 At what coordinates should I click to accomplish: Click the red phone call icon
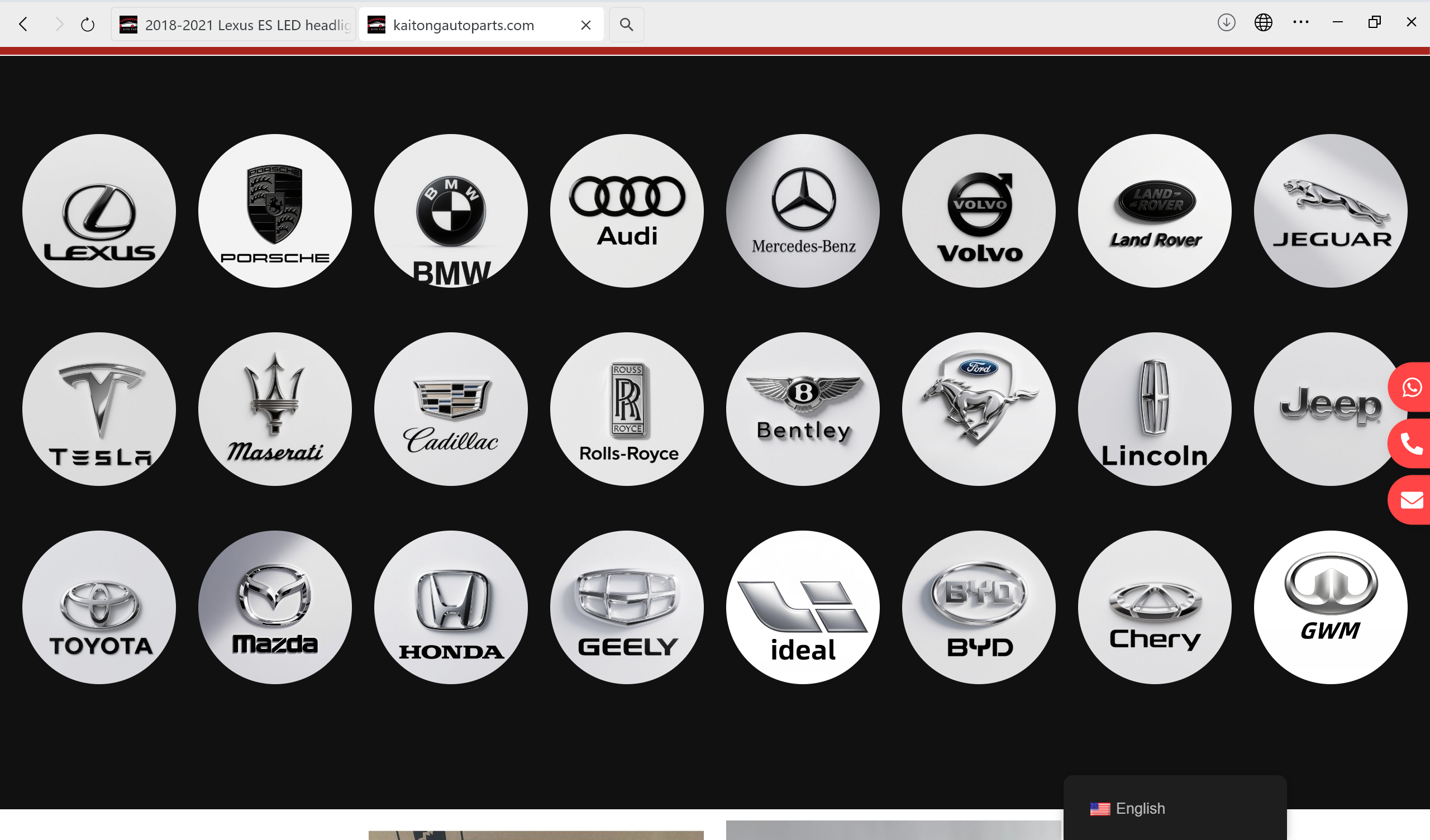coord(1411,443)
